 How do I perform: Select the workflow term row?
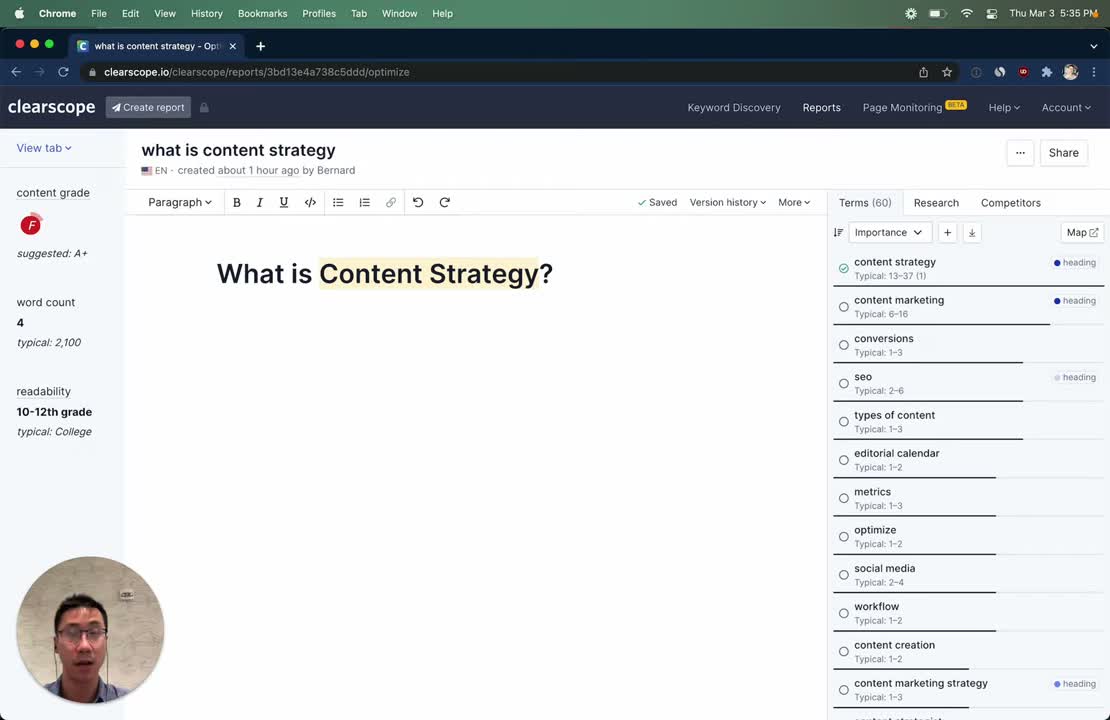click(x=967, y=613)
